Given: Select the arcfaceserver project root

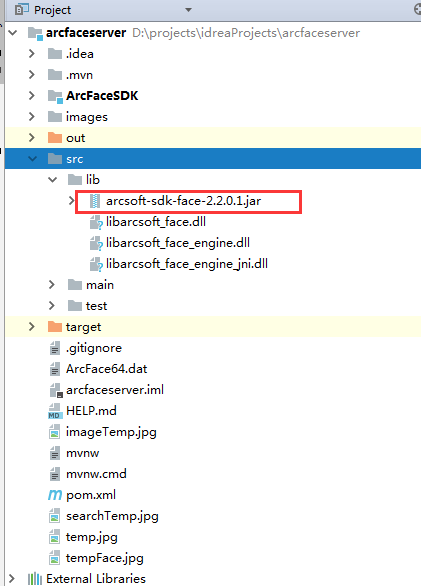Looking at the screenshot, I should pos(86,33).
